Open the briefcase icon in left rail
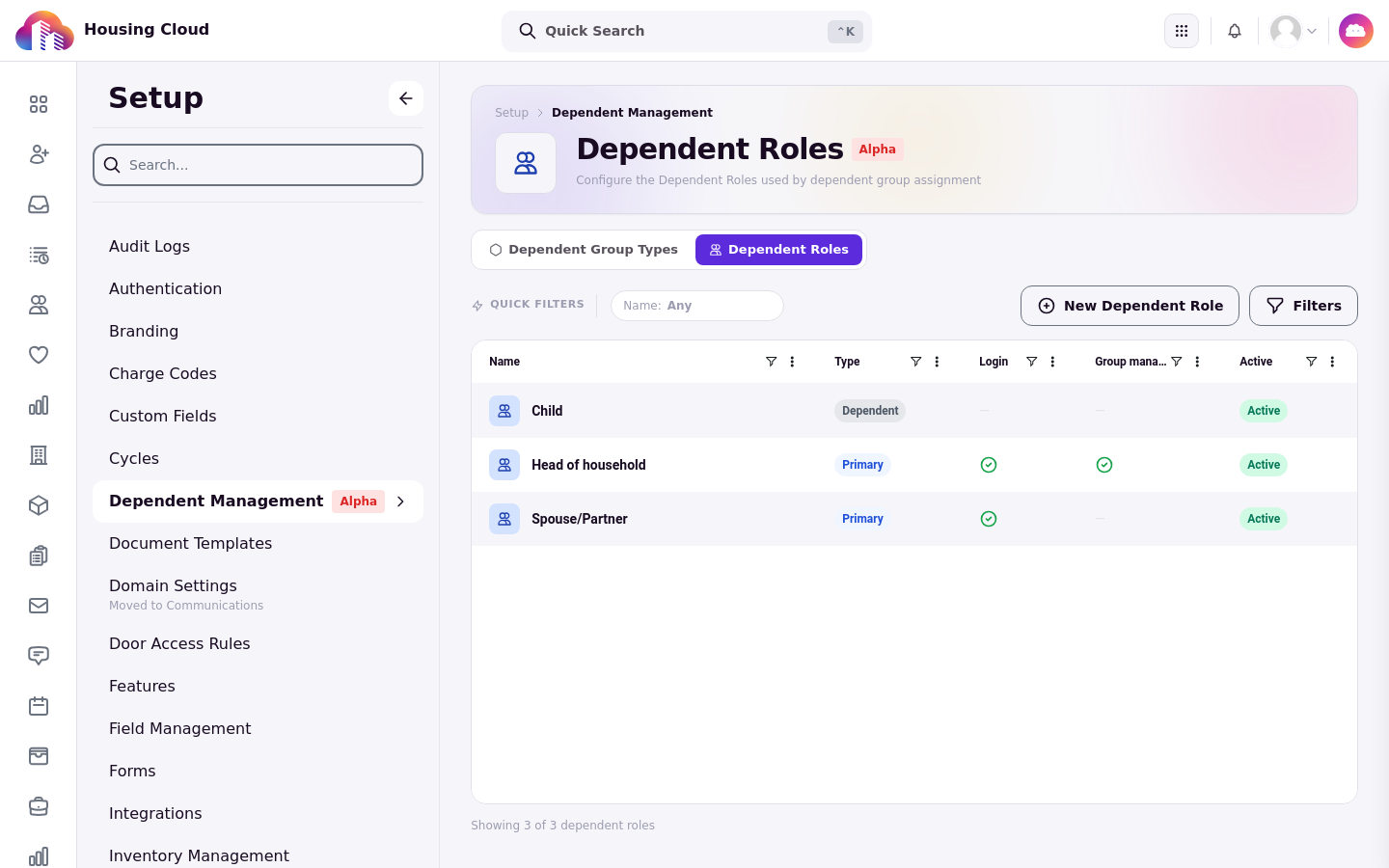The image size is (1389, 868). (x=39, y=806)
